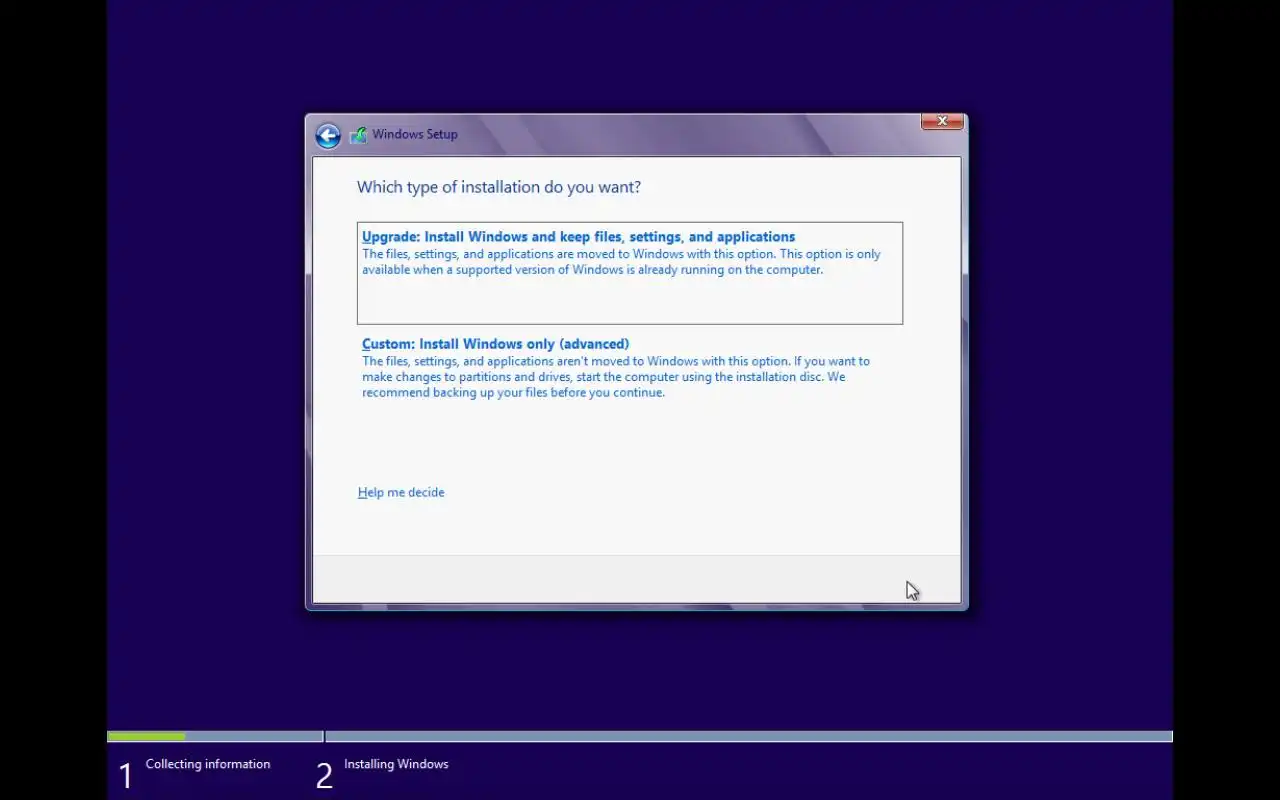Click the Windows Setup title icon
This screenshot has width=1280, height=800.
(358, 135)
